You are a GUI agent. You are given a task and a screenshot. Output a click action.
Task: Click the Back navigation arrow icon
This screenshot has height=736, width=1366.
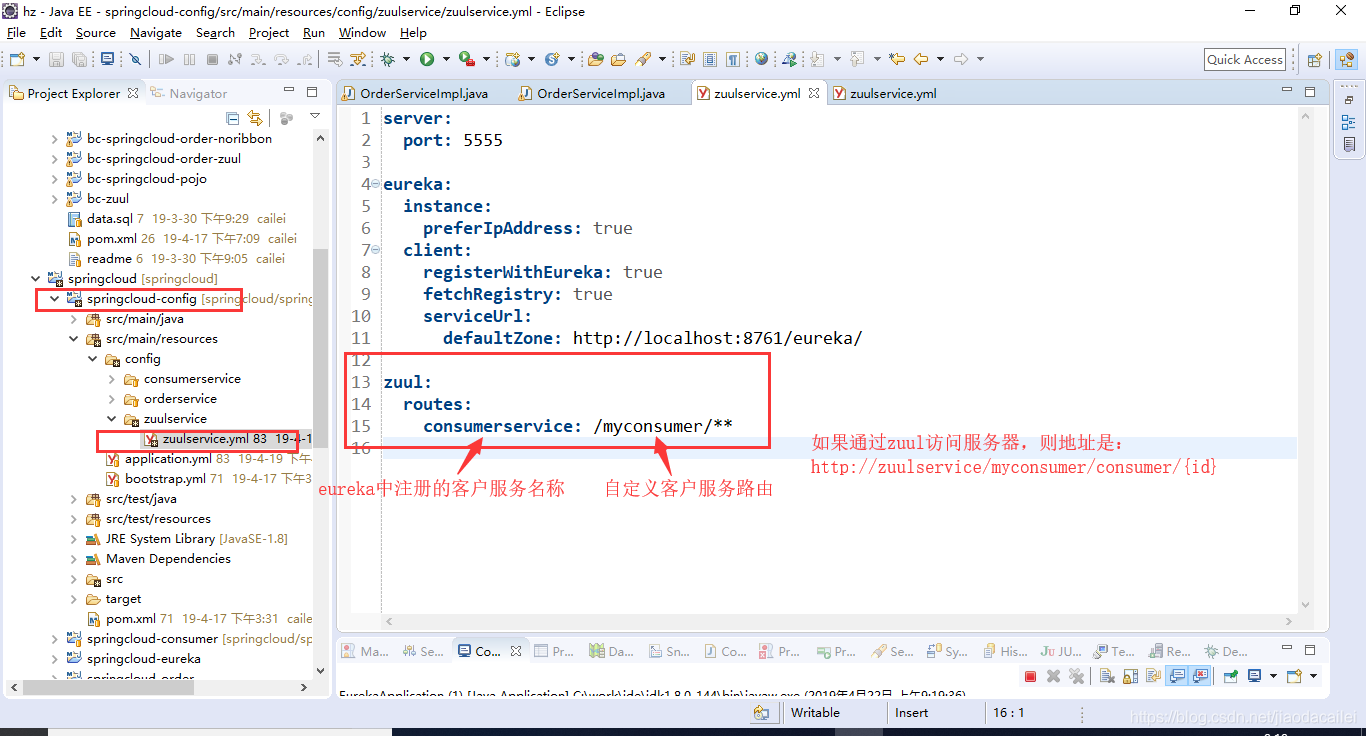pyautogui.click(x=921, y=59)
